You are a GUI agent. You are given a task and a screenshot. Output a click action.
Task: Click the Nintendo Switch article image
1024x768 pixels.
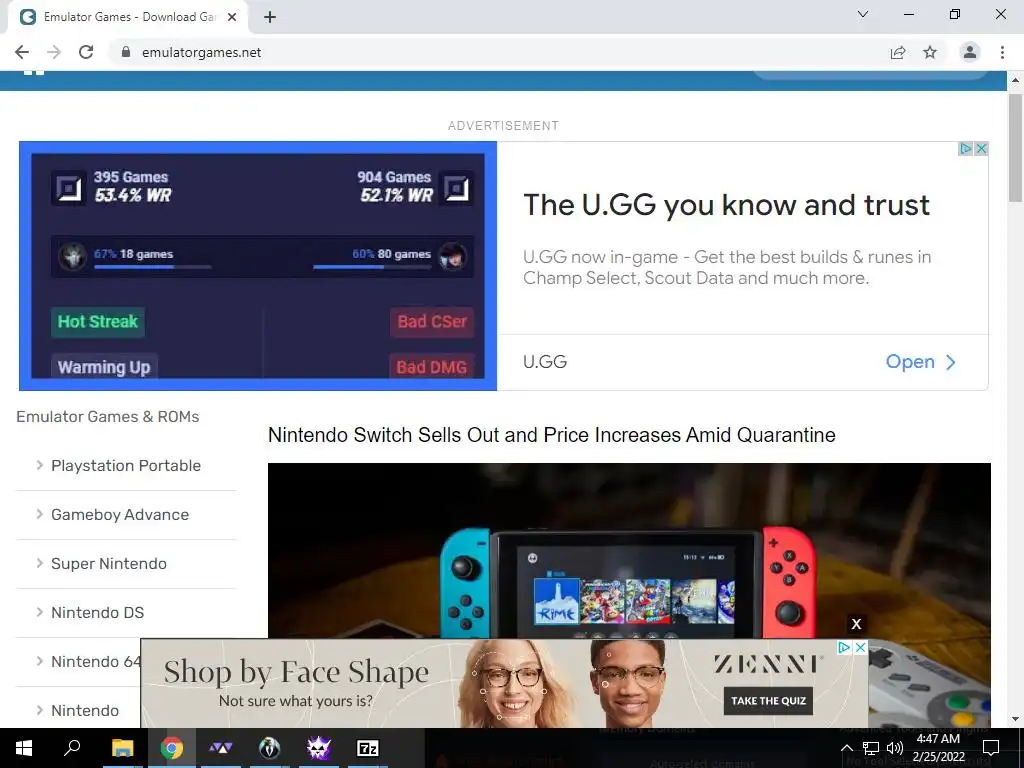coord(629,551)
